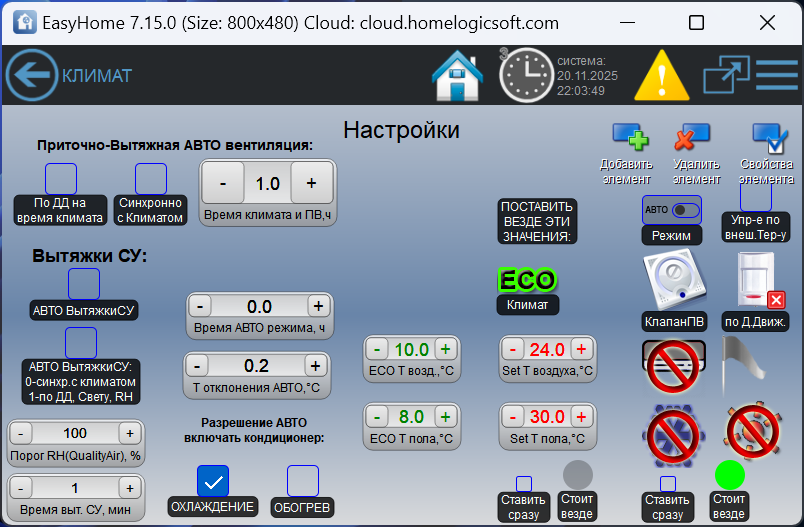The image size is (804, 527).
Task: Increase ECO T пола temperature
Action: (444, 417)
